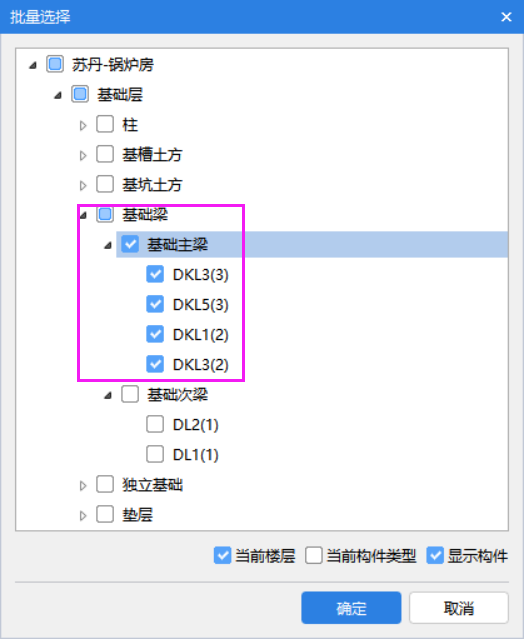
Task: Check the 基坑土方 checkbox
Action: coord(105,184)
